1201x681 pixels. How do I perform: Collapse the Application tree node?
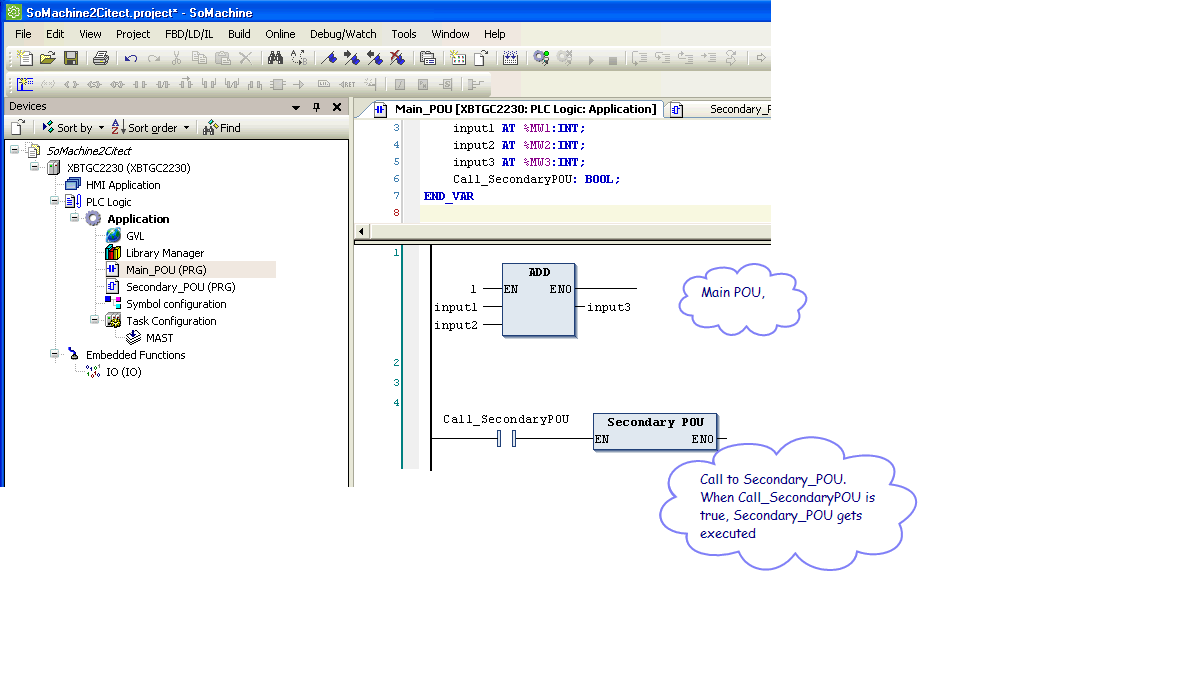[x=74, y=219]
